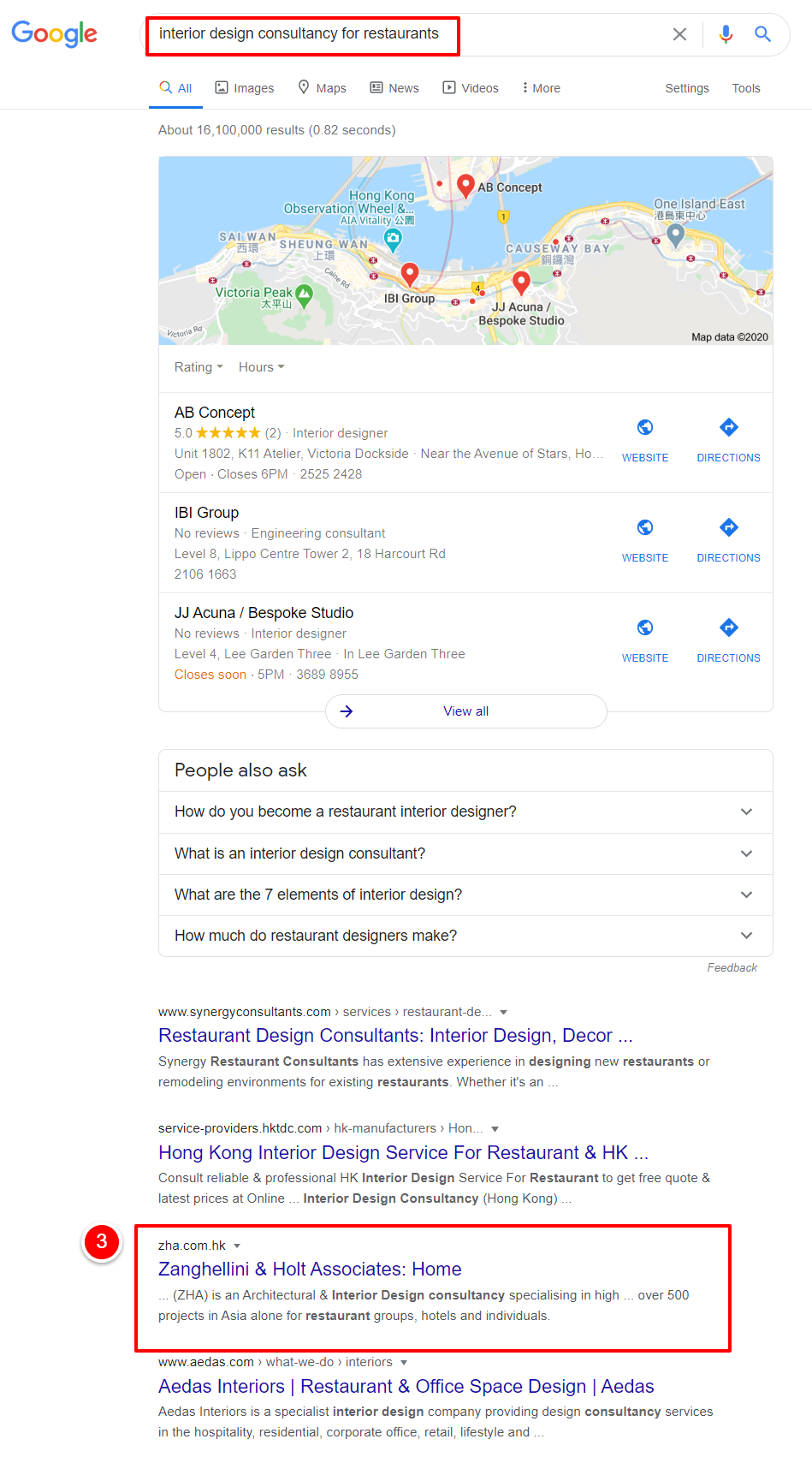Click IBI Group listing title
Image resolution: width=812 pixels, height=1457 pixels.
(206, 513)
